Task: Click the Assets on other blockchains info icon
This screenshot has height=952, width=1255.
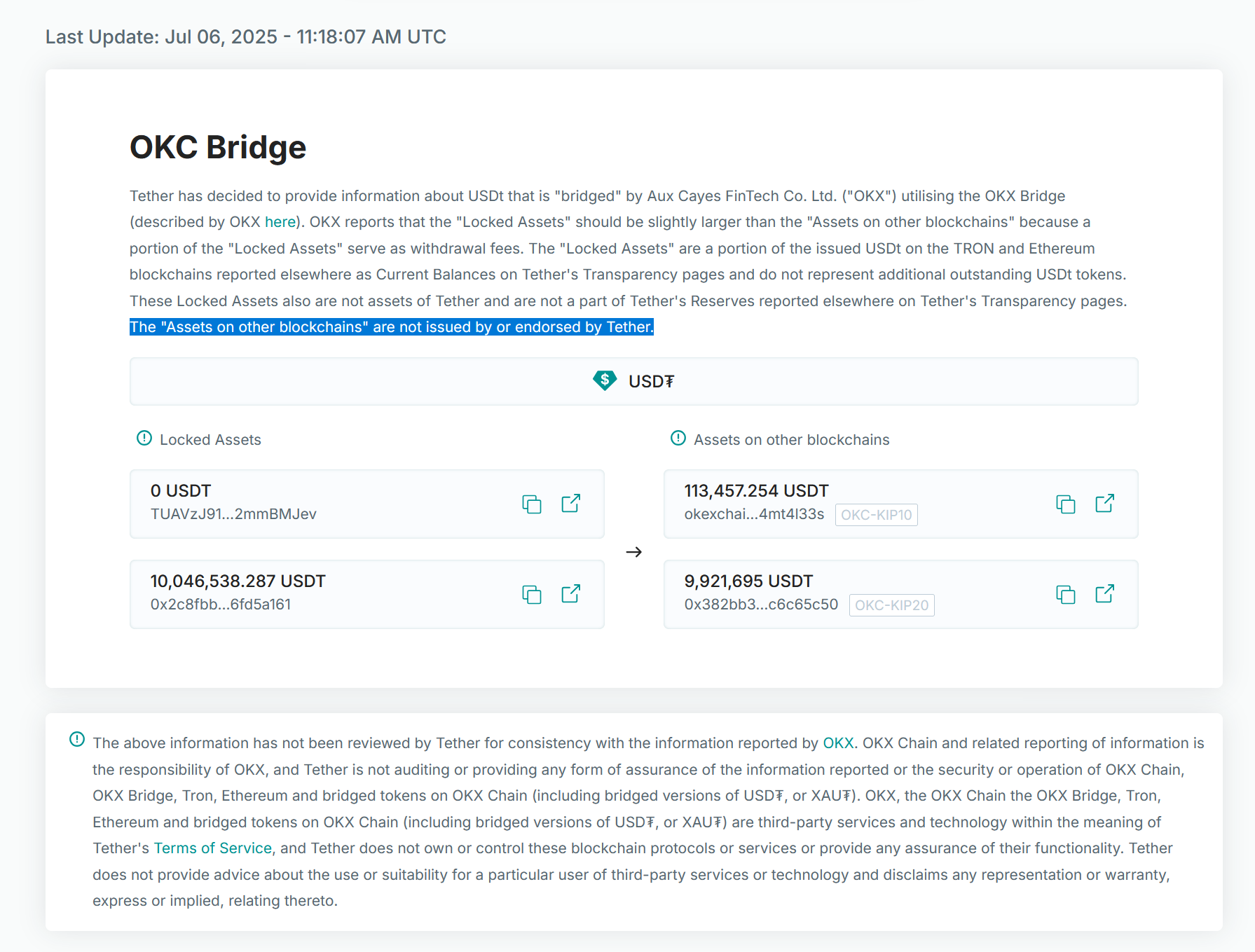Action: click(678, 439)
